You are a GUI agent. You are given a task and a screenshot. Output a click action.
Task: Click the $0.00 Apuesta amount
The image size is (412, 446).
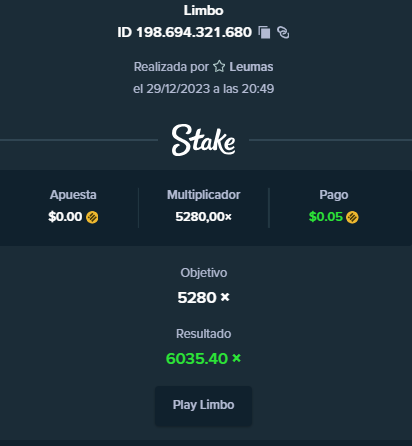65,217
